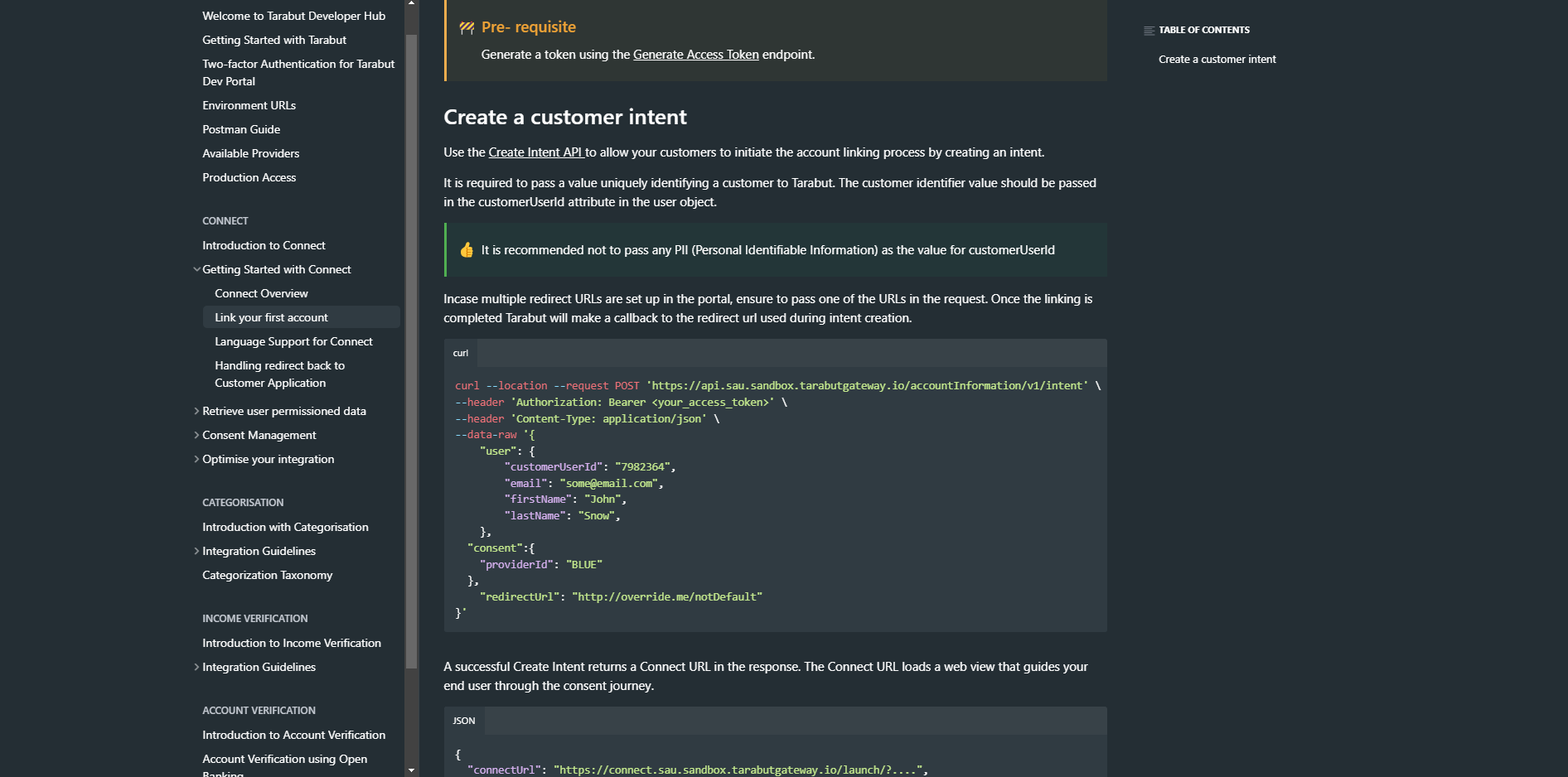Open Categorization Taxonomy page
Viewport: 1568px width, 777px height.
(267, 575)
